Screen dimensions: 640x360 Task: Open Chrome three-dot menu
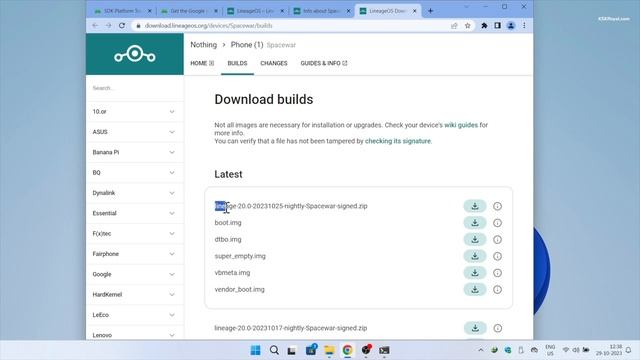click(524, 25)
